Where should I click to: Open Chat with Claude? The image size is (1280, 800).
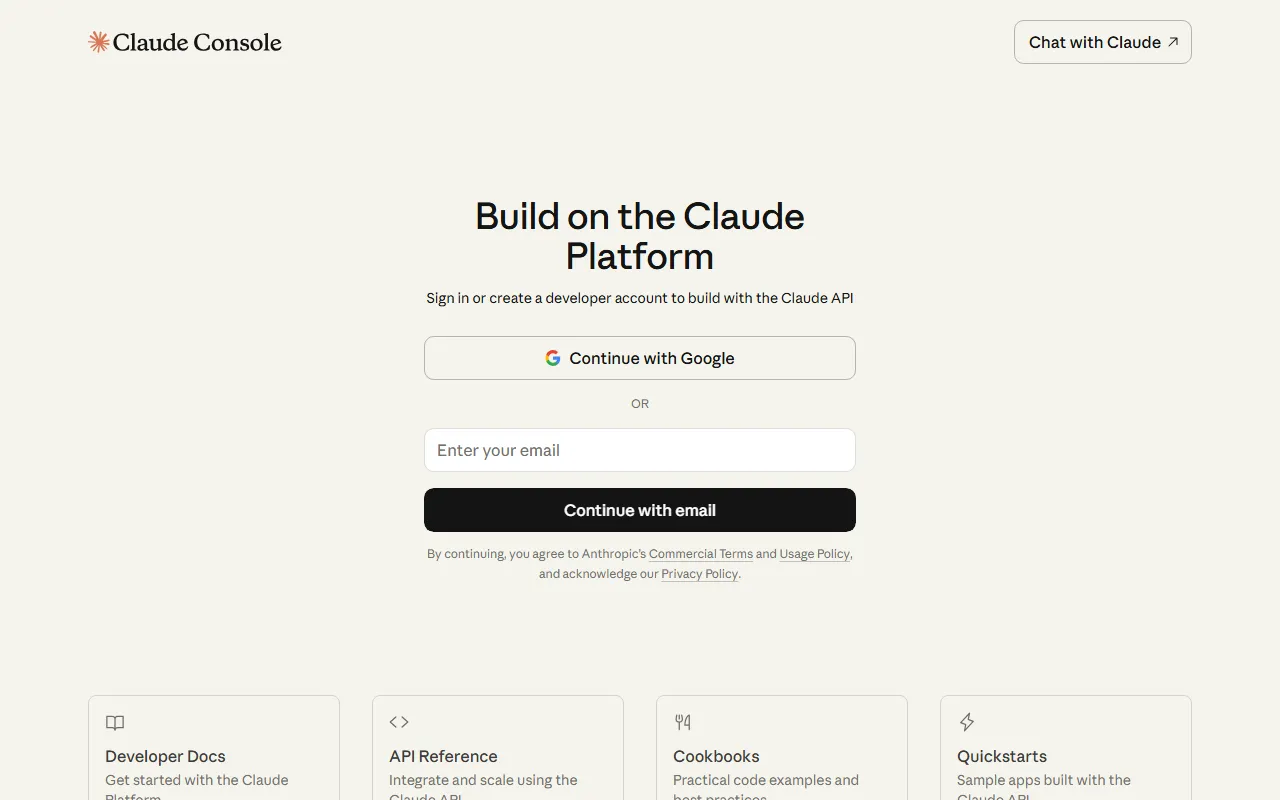point(1095,42)
